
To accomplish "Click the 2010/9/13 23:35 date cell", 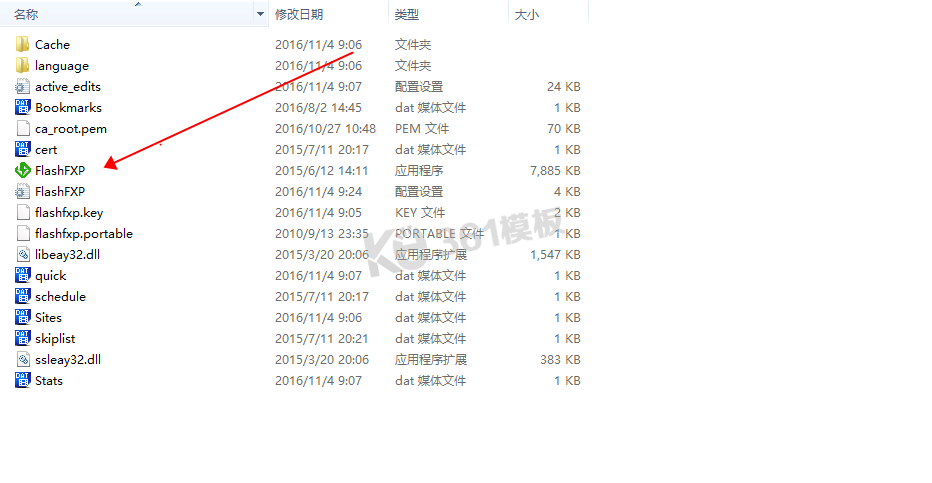I will coord(322,233).
